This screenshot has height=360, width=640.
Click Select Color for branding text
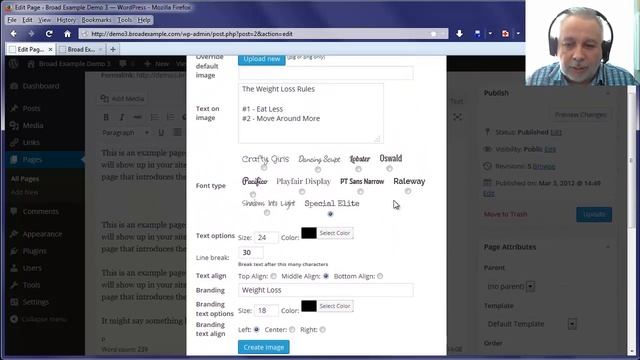335,306
